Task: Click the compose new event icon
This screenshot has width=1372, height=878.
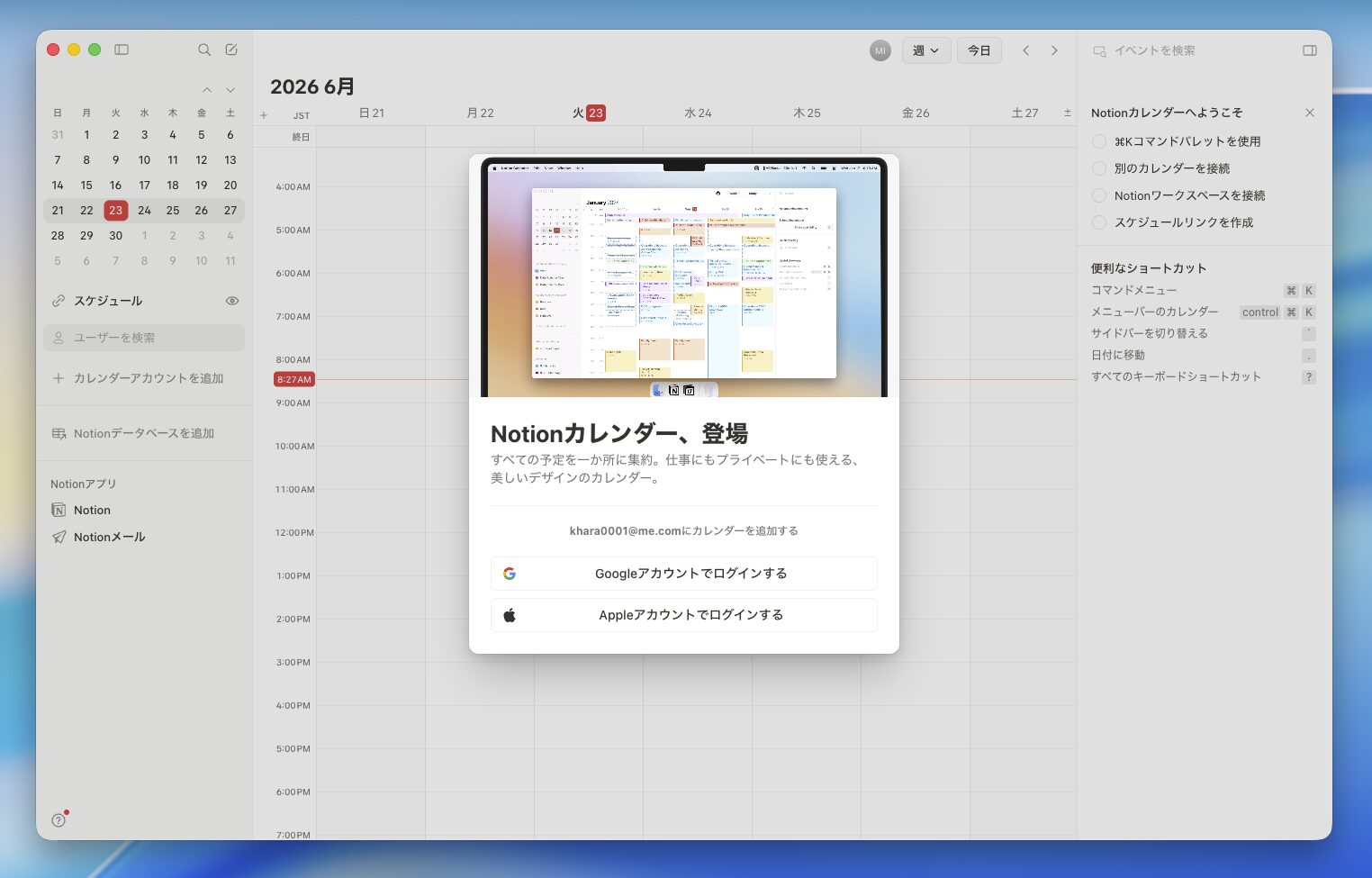Action: pos(231,50)
